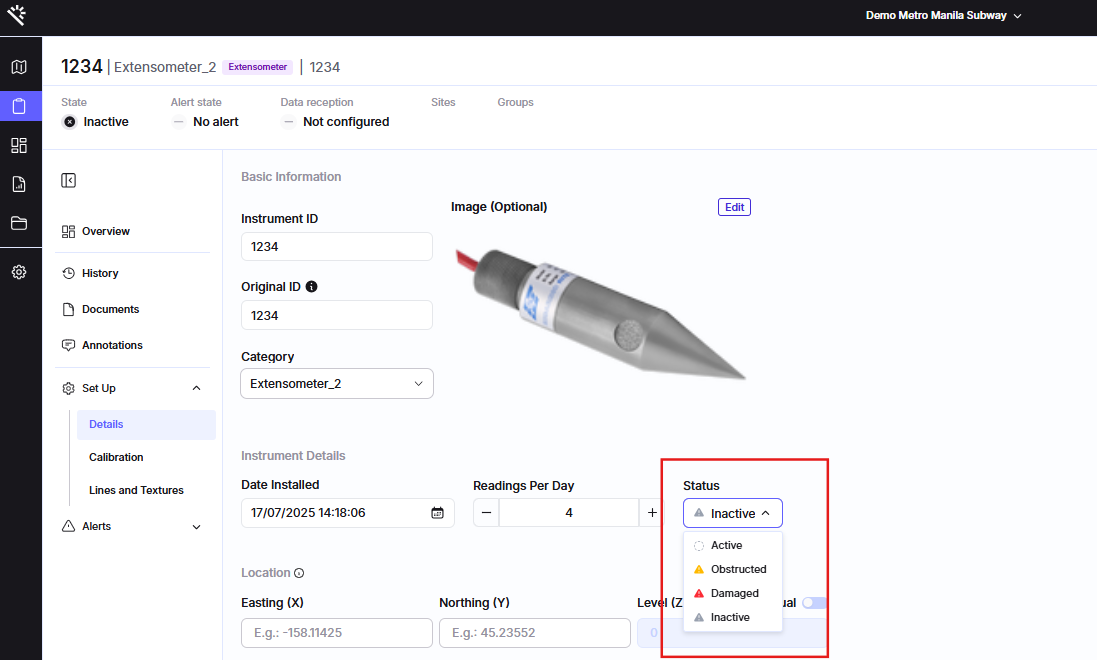Click the Original ID info icon
This screenshot has width=1097, height=660.
pos(311,287)
